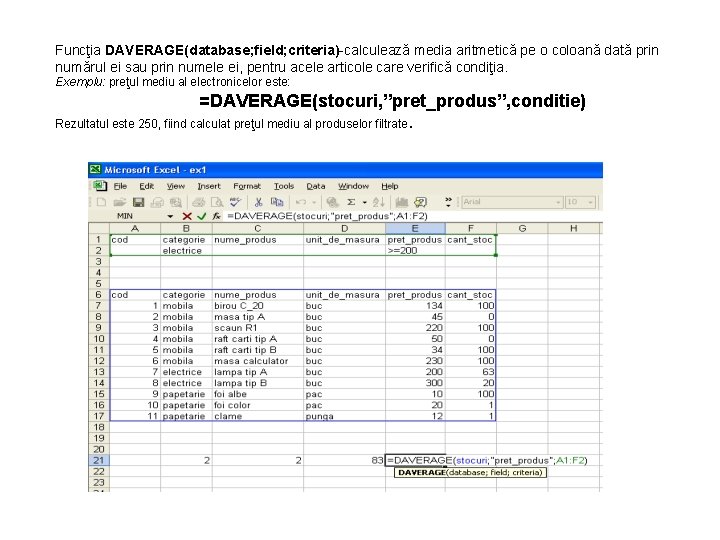720x540 pixels.
Task: Expand the toolbar options chevron
Action: (x=448, y=202)
